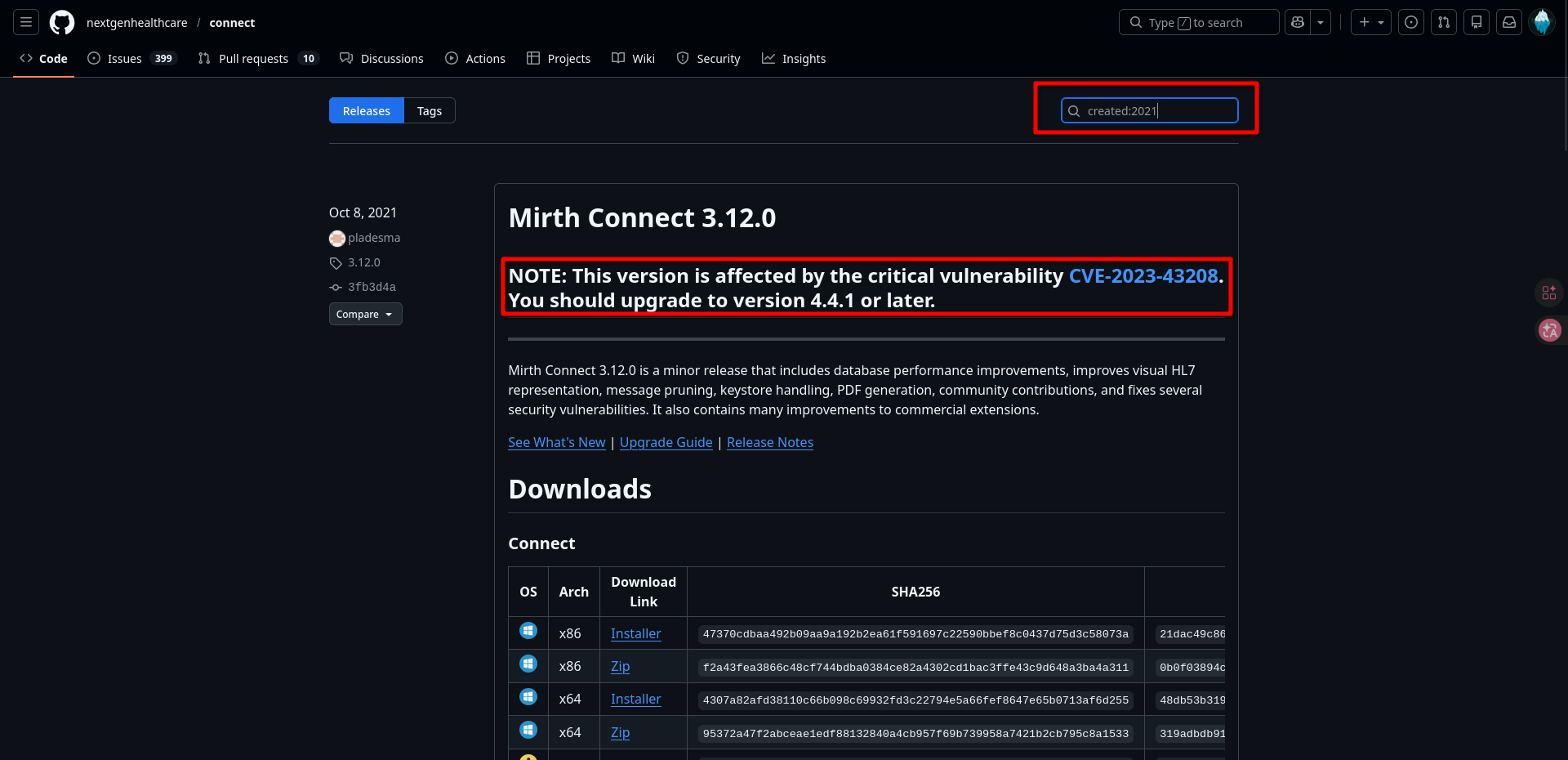Open the nextgenhealthcare organization link
The width and height of the screenshot is (1568, 760).
137,23
